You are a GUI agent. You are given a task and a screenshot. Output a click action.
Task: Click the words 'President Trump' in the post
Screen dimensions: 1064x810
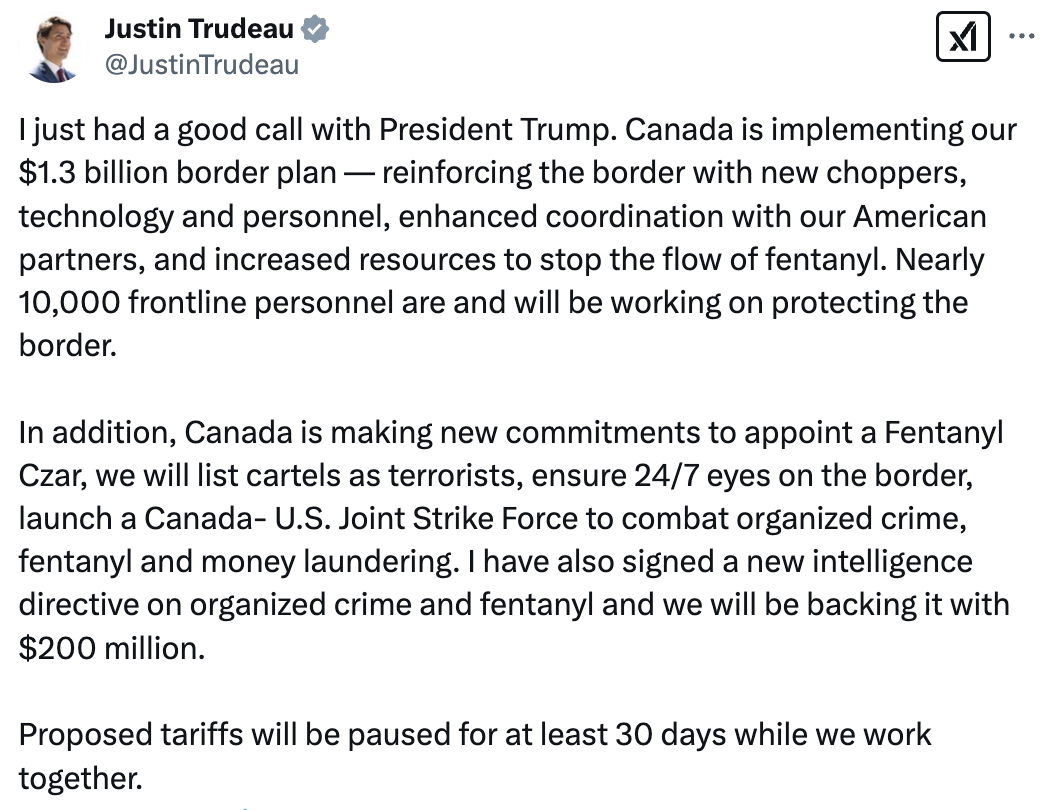point(497,130)
